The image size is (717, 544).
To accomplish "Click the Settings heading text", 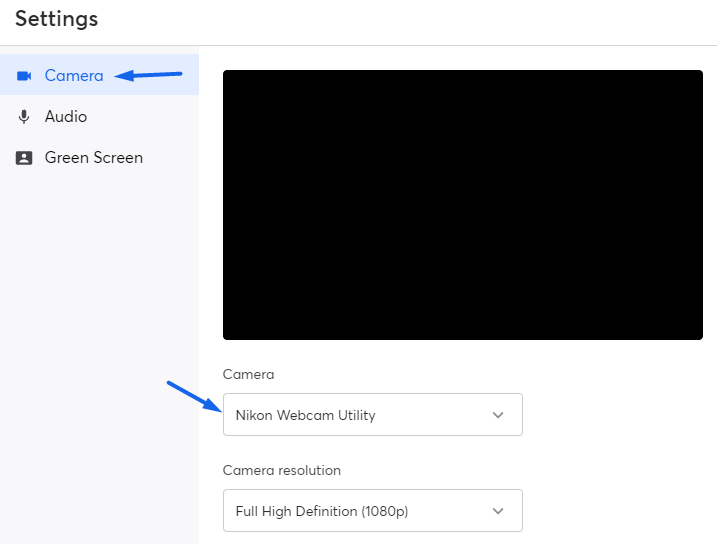I will click(x=56, y=19).
